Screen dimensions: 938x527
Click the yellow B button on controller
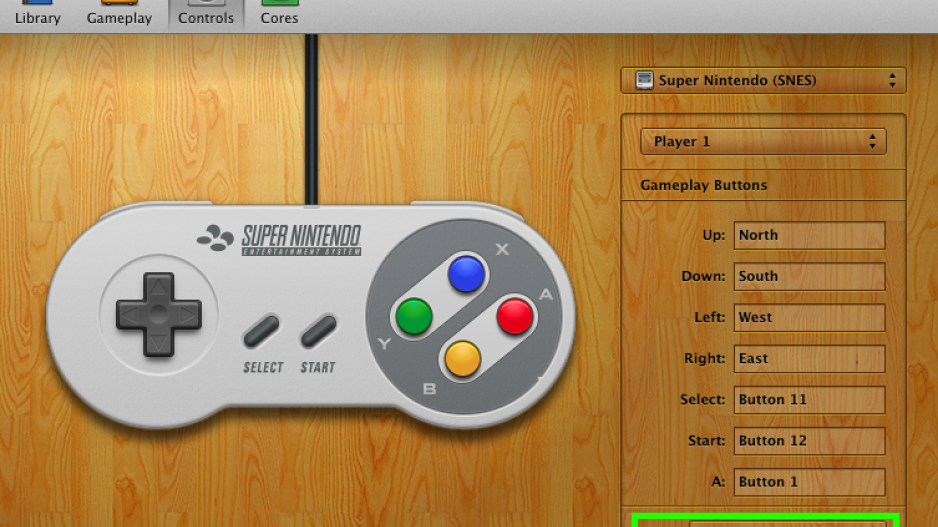point(462,358)
